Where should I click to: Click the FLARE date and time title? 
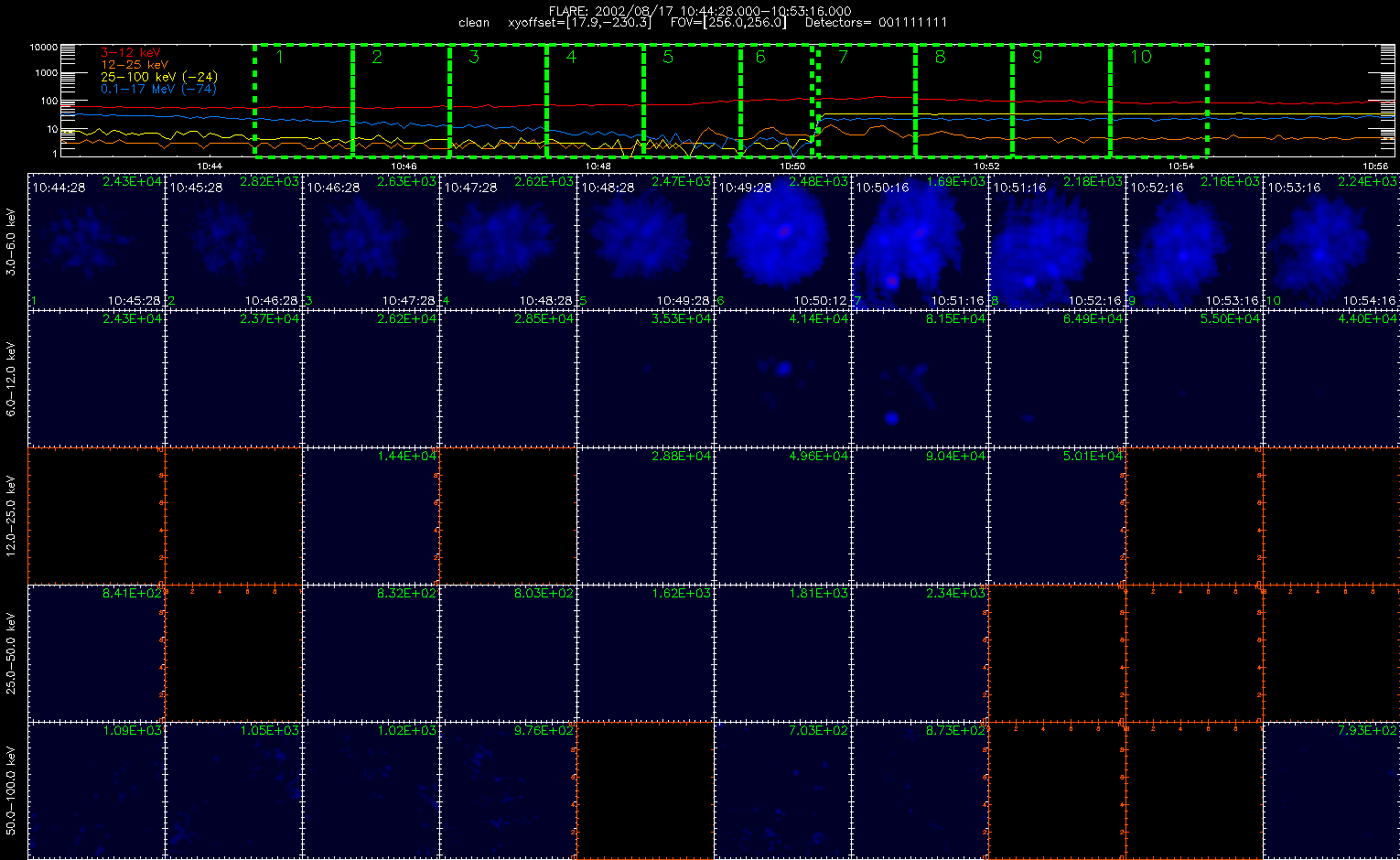[700, 11]
